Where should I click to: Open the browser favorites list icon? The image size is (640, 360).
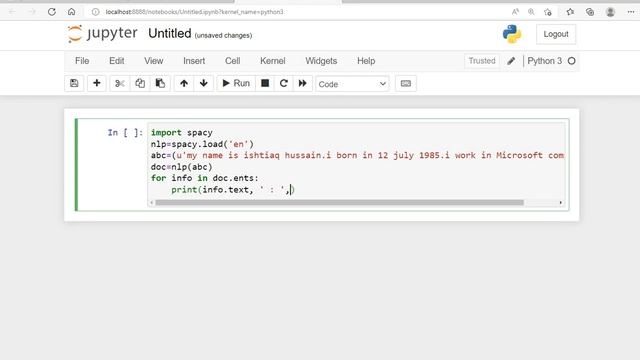coord(570,12)
